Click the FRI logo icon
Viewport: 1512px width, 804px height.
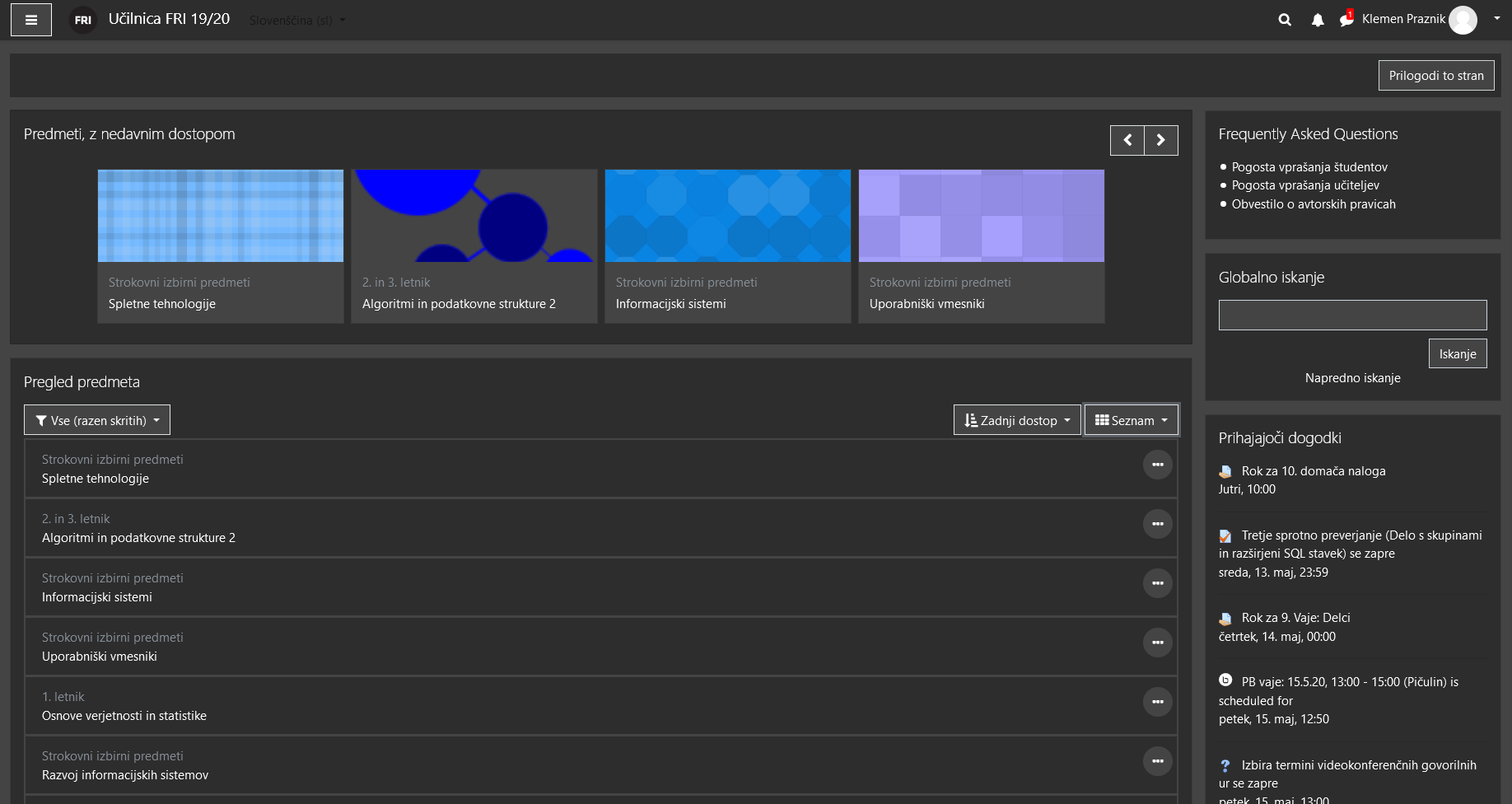coord(82,20)
